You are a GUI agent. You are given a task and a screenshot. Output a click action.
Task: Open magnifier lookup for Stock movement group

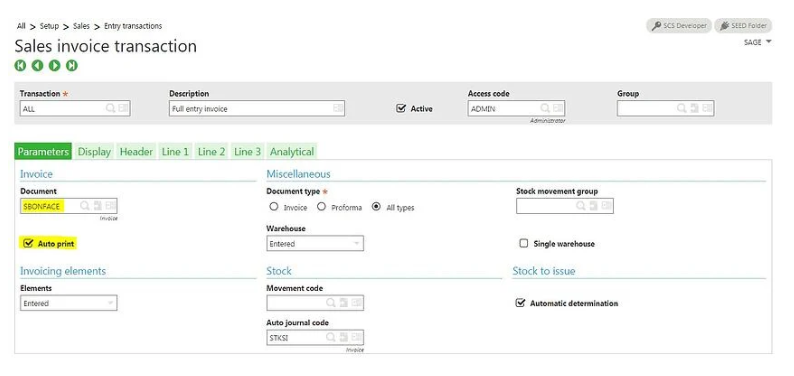580,206
